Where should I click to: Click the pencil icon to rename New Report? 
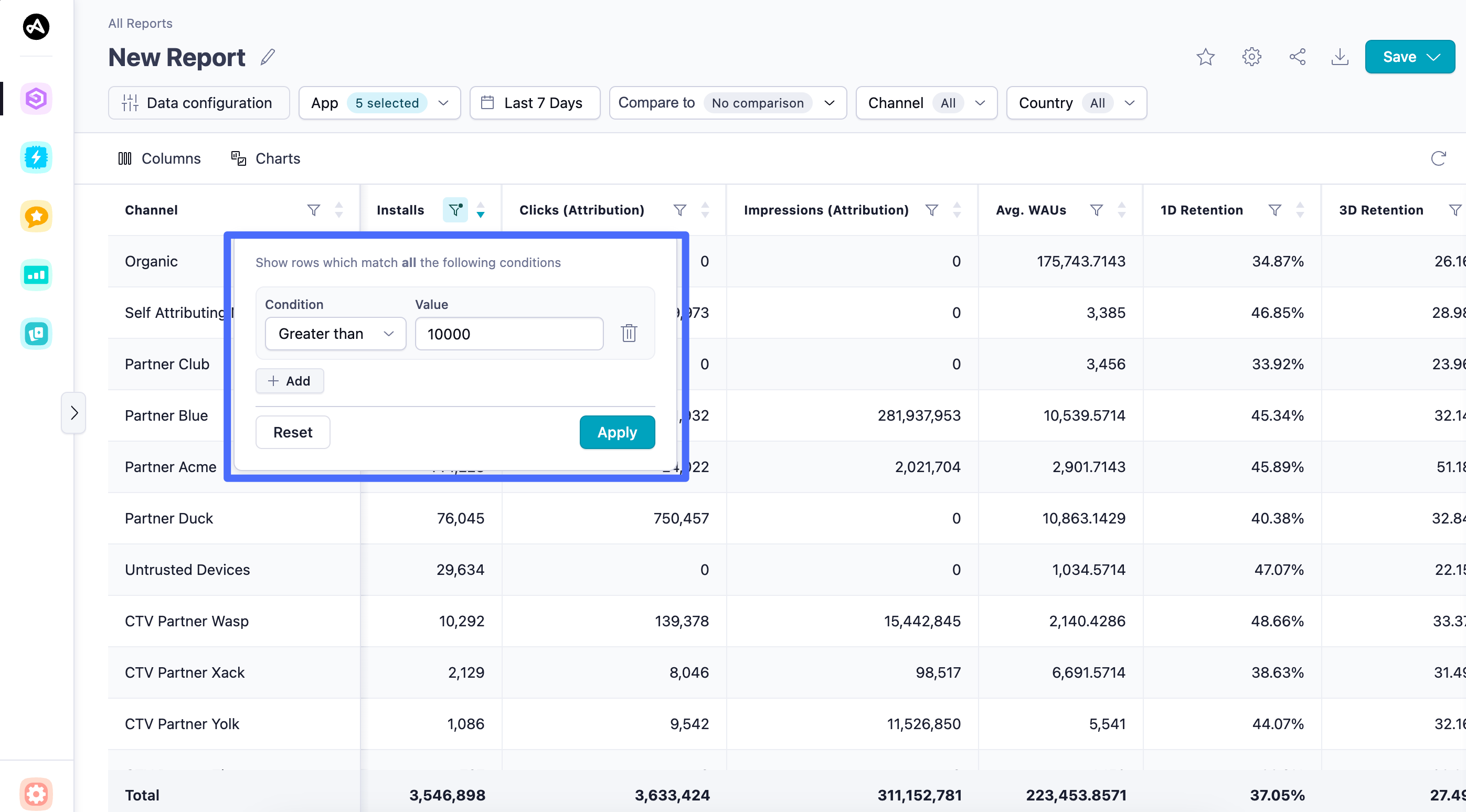(268, 57)
